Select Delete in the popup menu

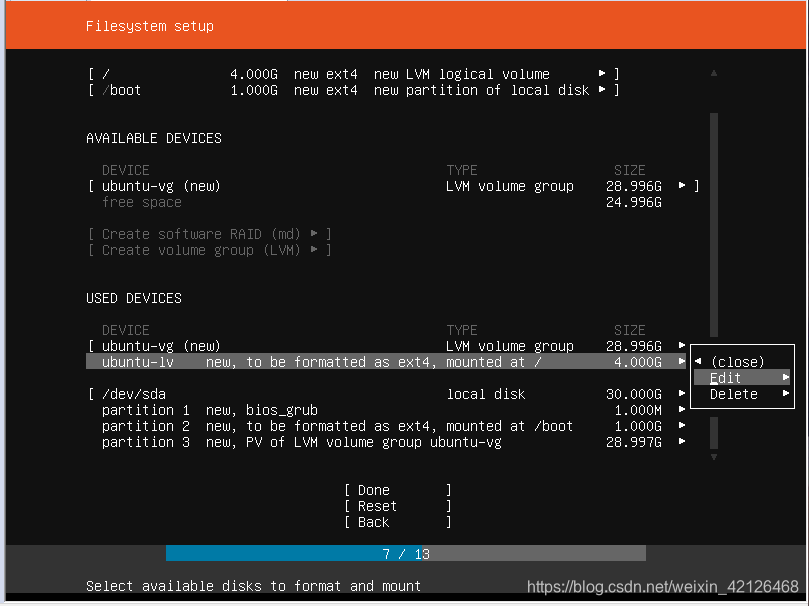742,394
